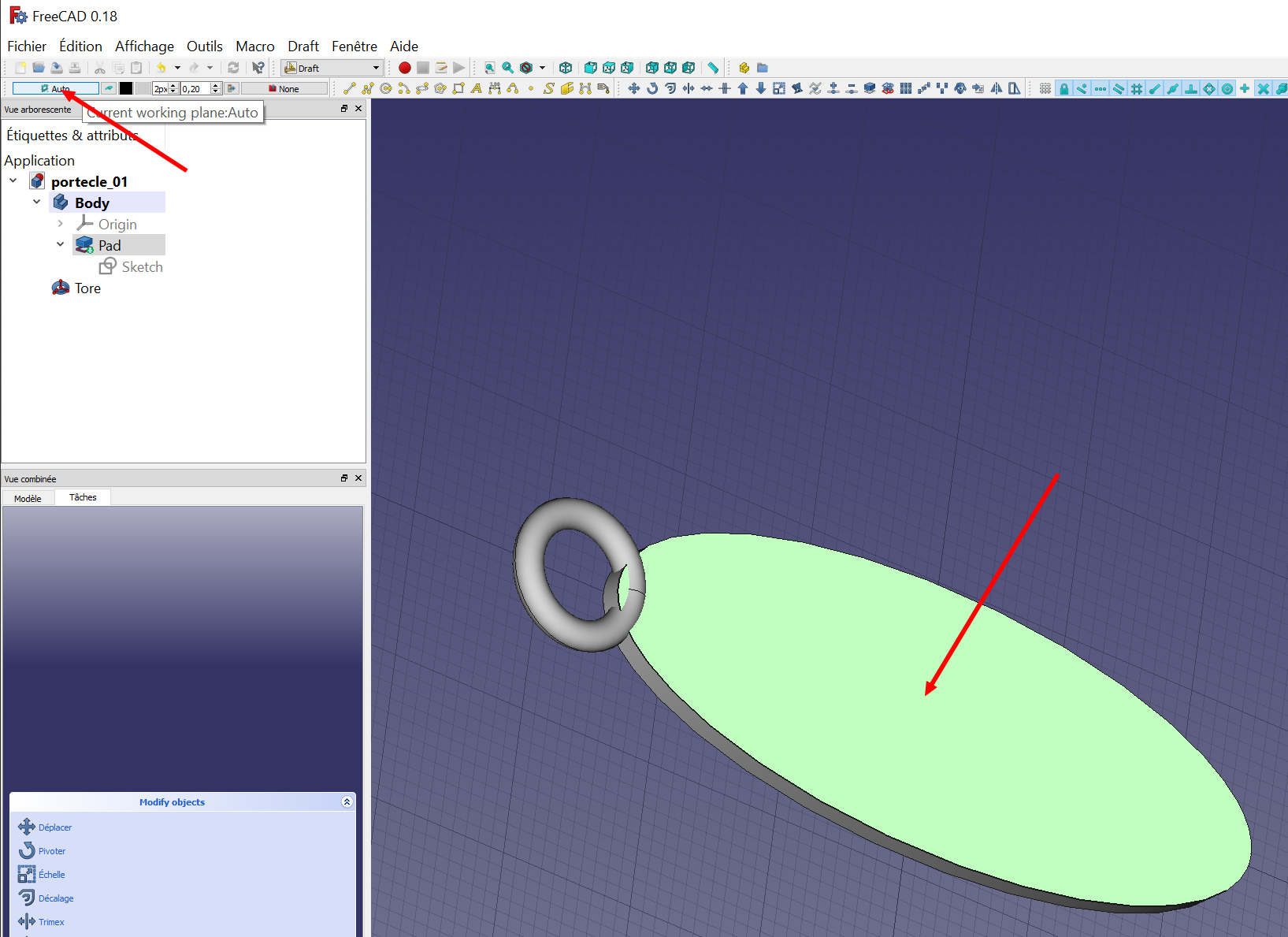This screenshot has width=1288, height=937.
Task: Open the Affichage menu
Action: (144, 46)
